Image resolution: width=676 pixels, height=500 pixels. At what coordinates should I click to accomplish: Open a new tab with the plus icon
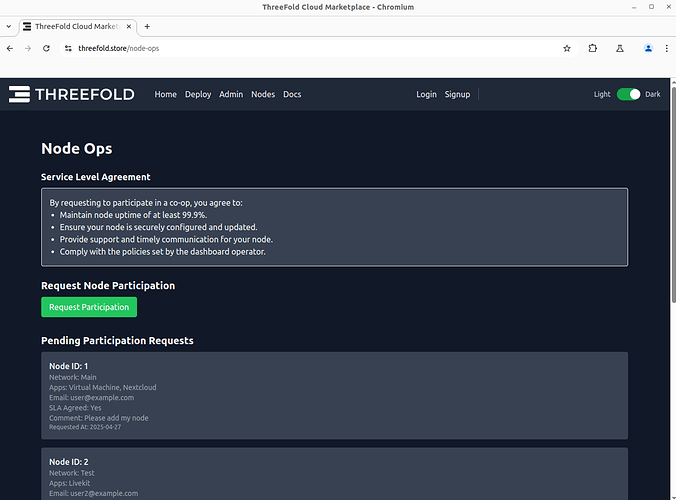[x=147, y=26]
